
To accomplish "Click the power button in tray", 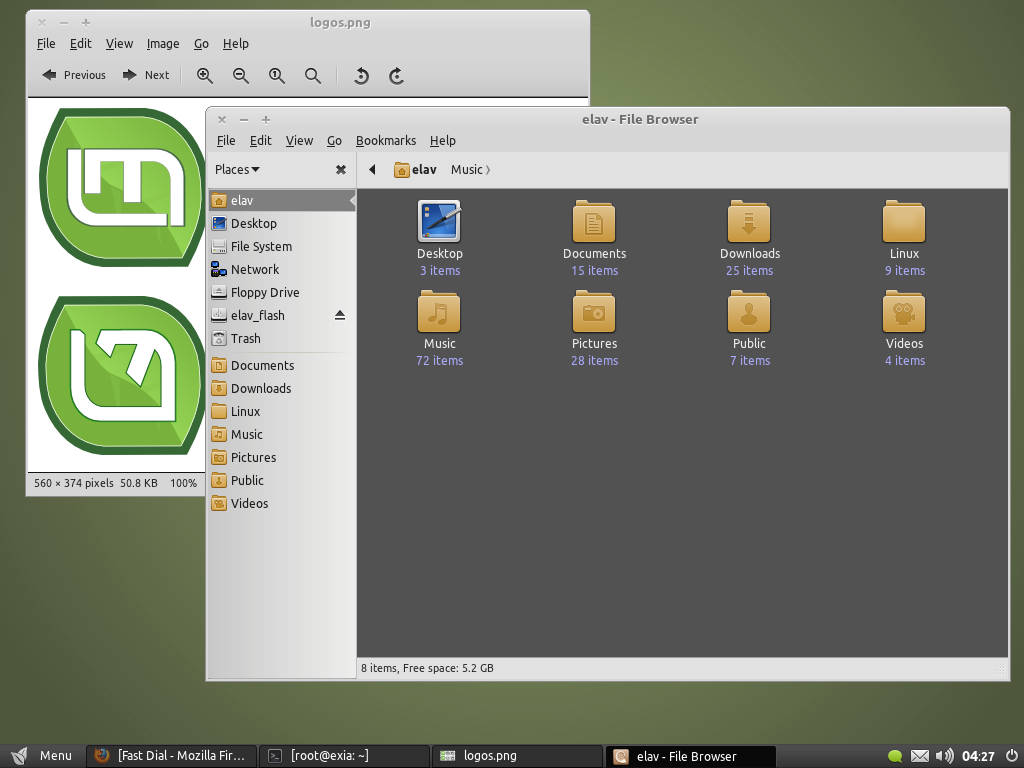I will 1012,756.
